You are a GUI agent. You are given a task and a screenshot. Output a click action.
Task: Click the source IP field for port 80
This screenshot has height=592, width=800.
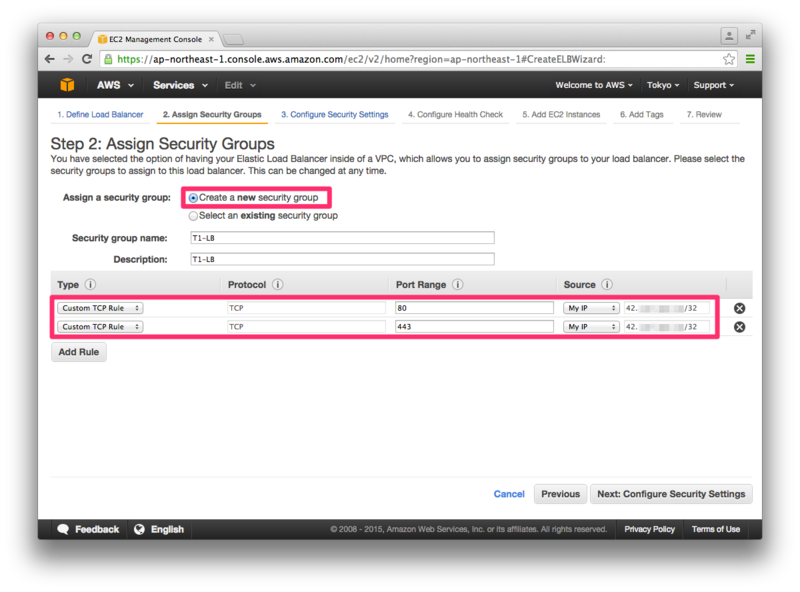coord(666,308)
